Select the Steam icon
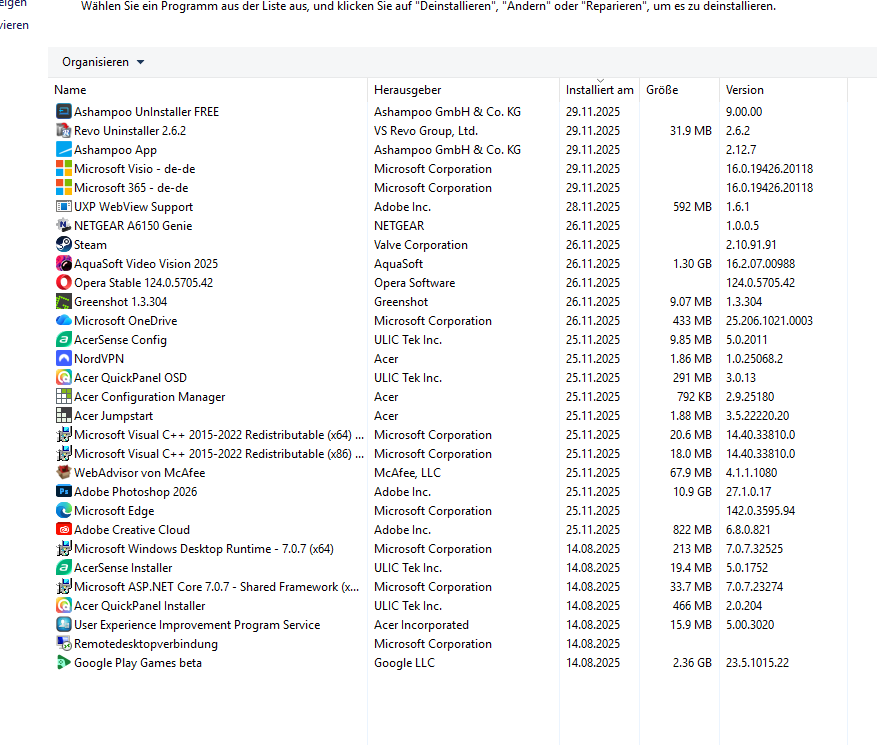The image size is (877, 745). tap(64, 244)
